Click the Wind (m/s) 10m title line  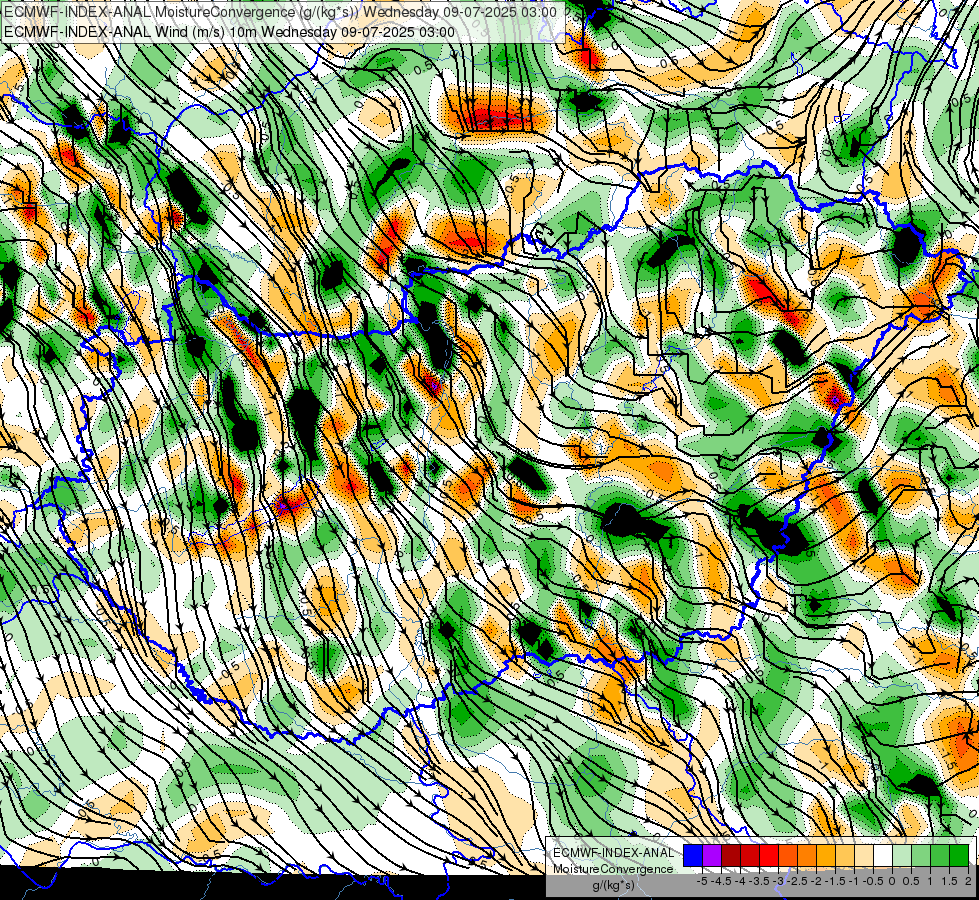tap(229, 31)
